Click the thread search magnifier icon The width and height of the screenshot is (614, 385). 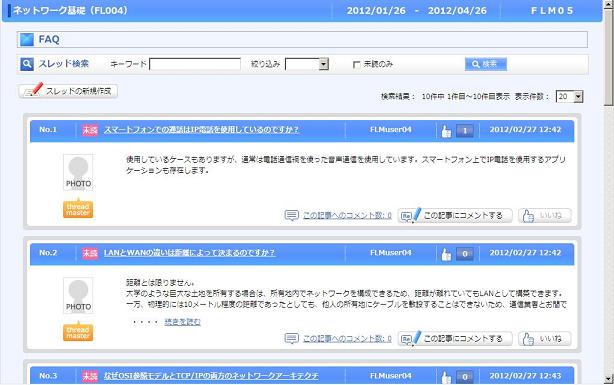27,64
